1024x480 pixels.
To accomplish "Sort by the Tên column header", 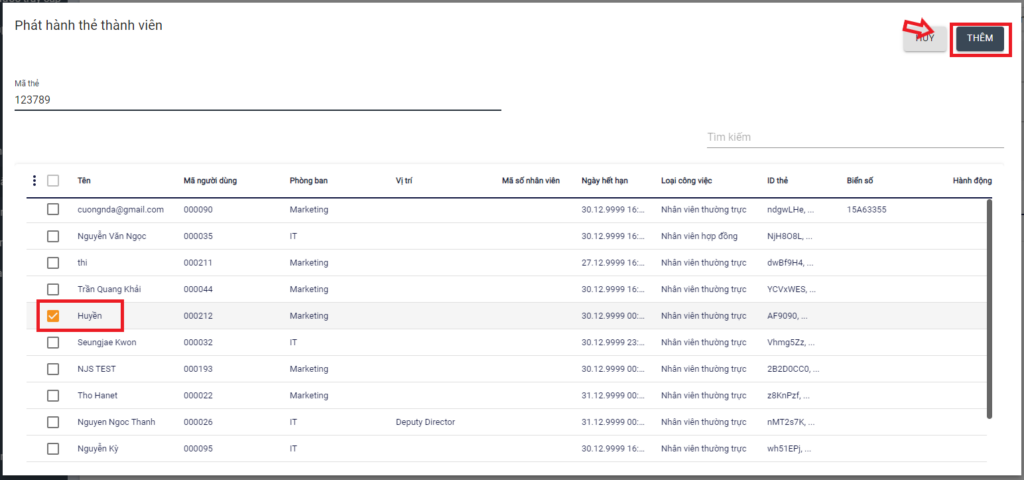I will (x=84, y=181).
